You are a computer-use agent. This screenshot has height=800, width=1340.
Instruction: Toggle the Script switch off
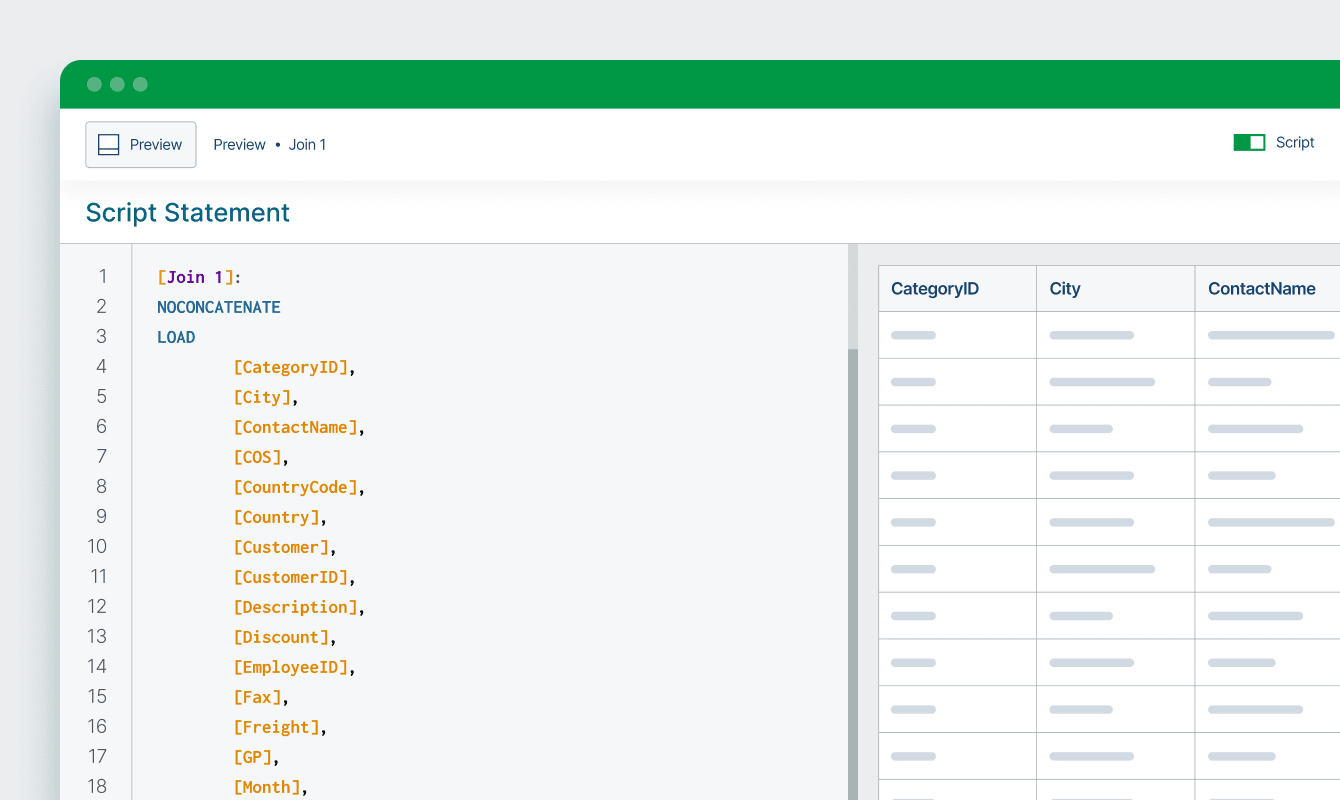pos(1249,143)
